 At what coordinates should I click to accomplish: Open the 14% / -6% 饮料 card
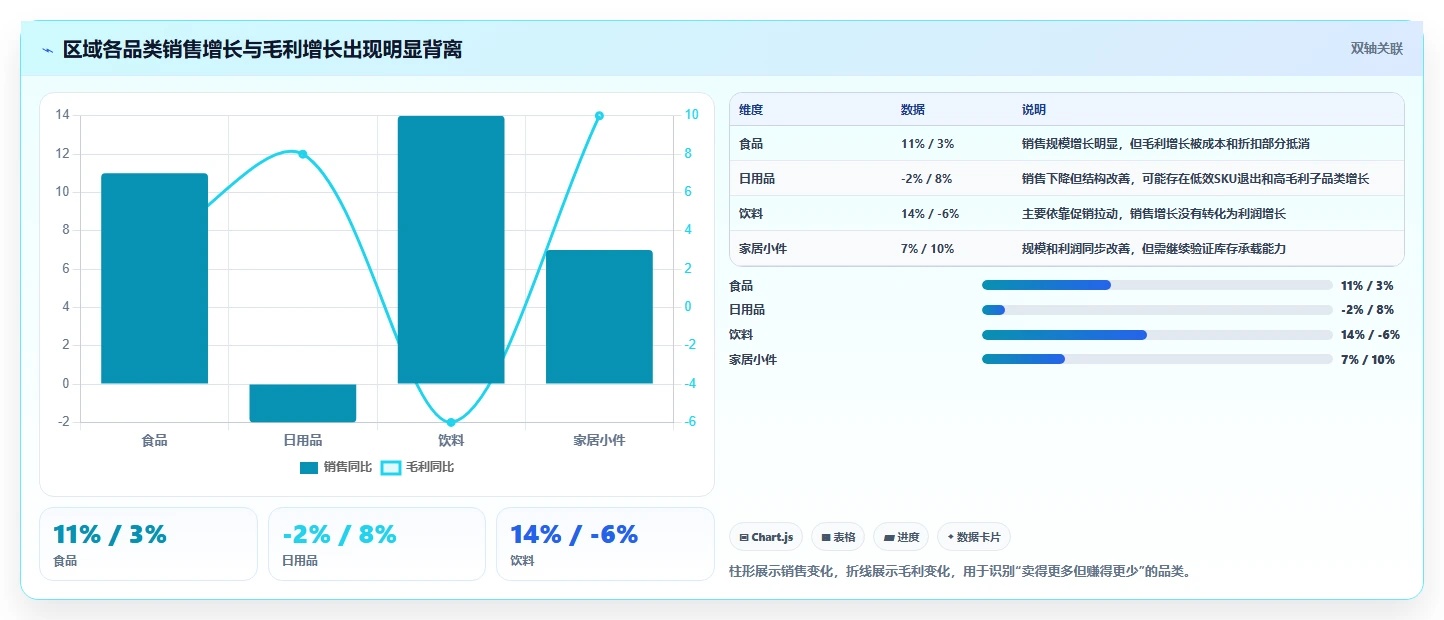tap(605, 544)
